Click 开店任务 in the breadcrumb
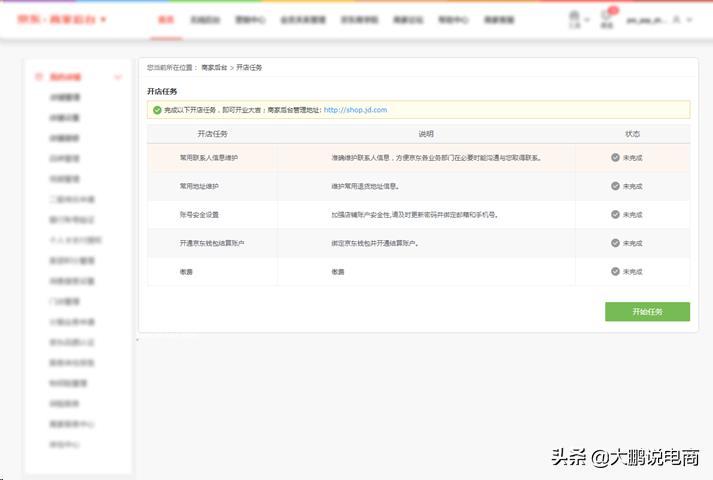This screenshot has width=713, height=480. (x=249, y=67)
